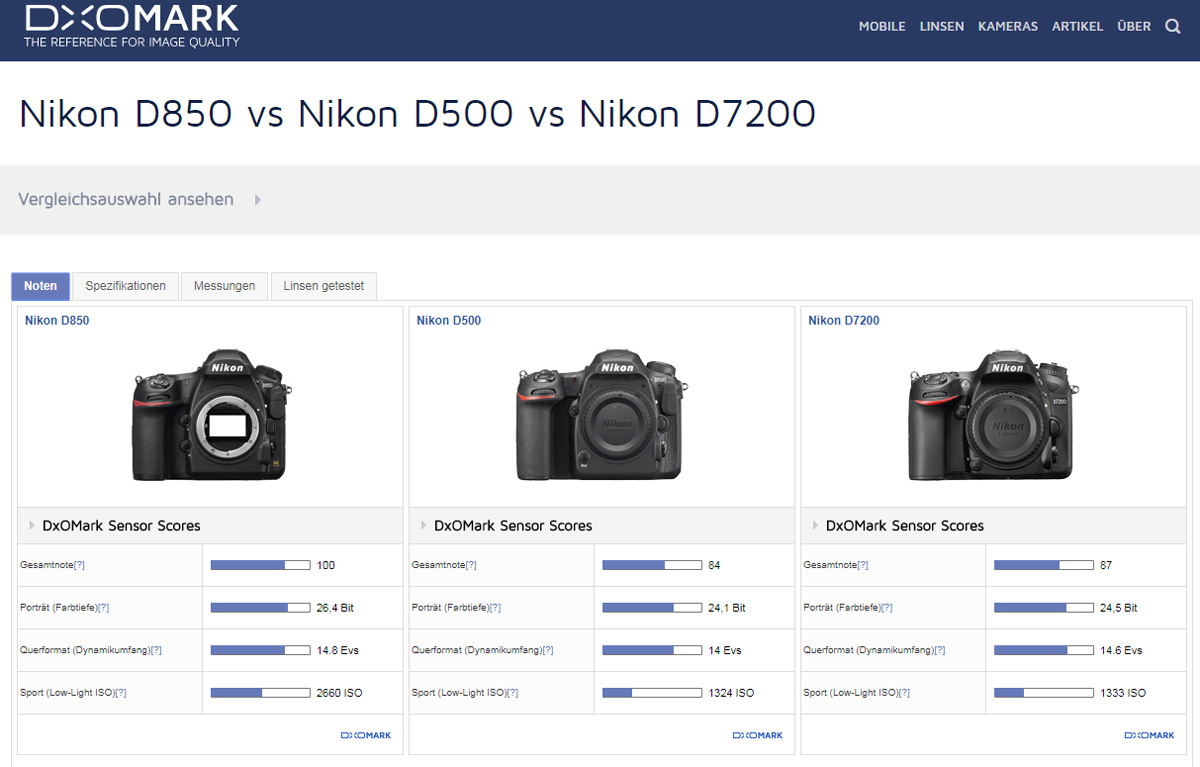
Task: Click the [?] help next to D7200 Porträt (Farbtiefe)
Action: [887, 608]
